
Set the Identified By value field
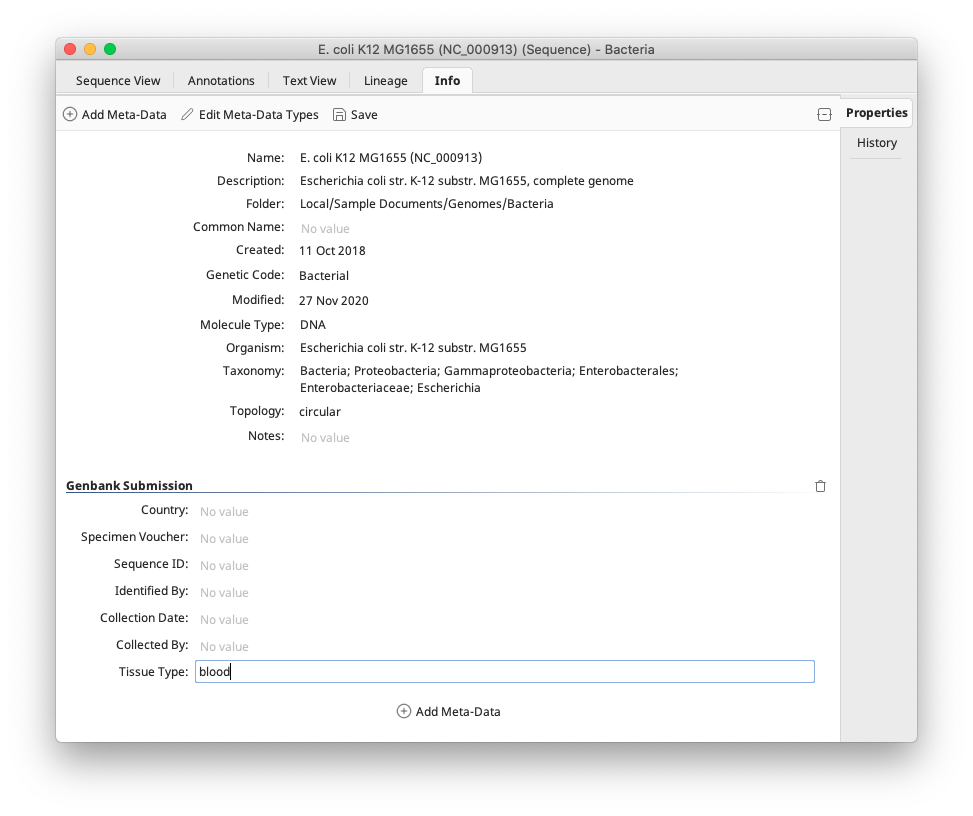tap(224, 593)
